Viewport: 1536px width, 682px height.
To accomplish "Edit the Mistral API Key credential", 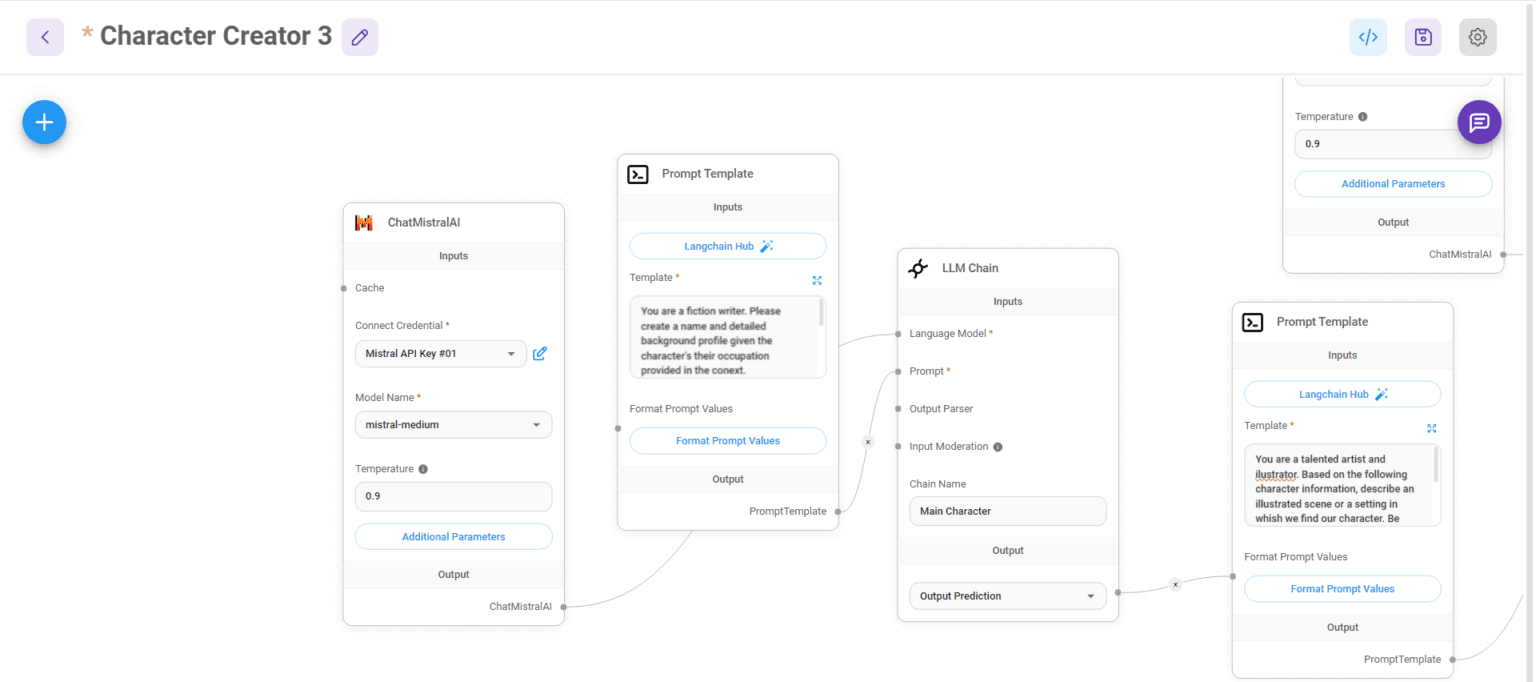I will tap(539, 353).
